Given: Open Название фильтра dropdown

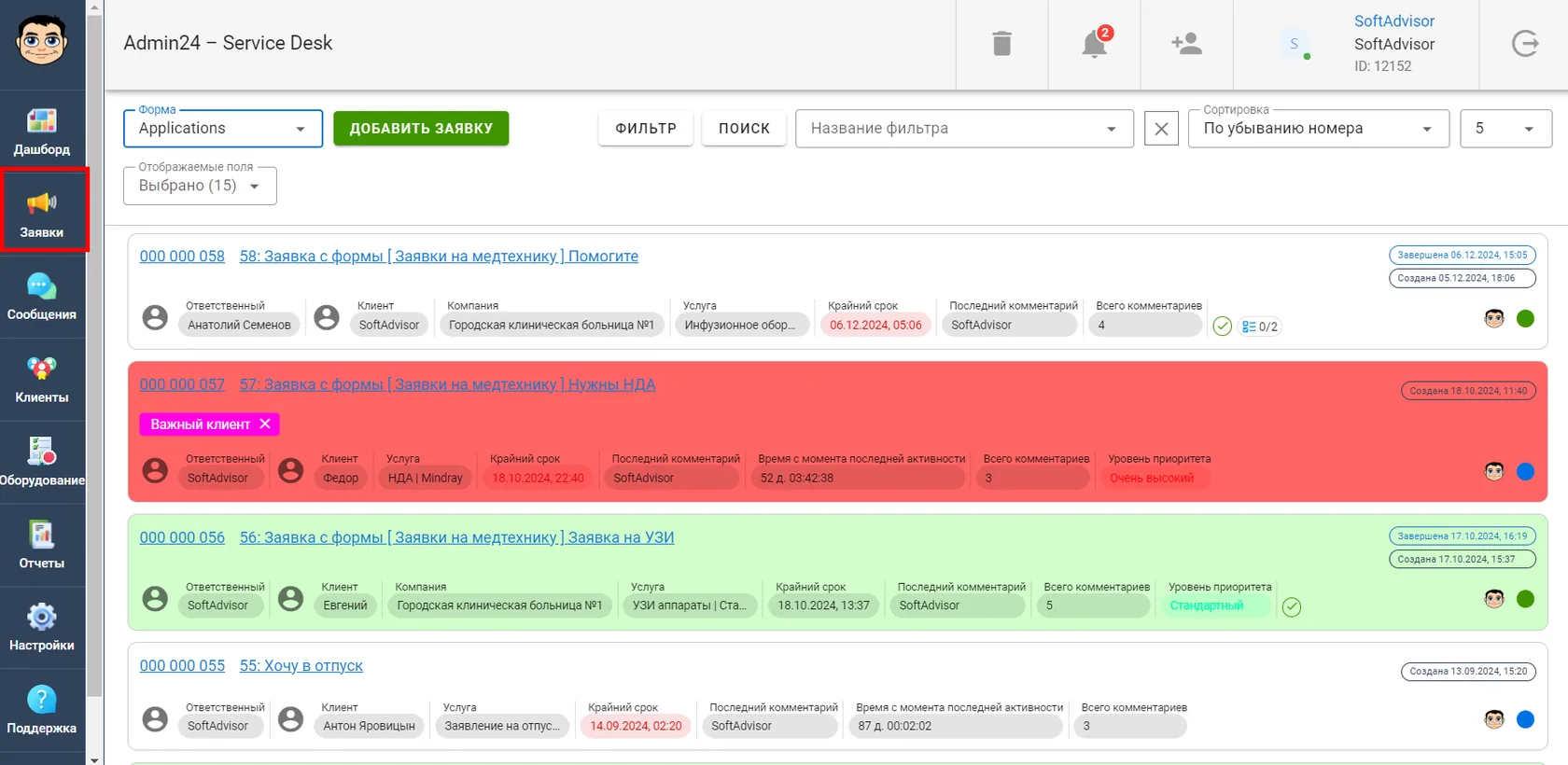Looking at the screenshot, I should 964,129.
